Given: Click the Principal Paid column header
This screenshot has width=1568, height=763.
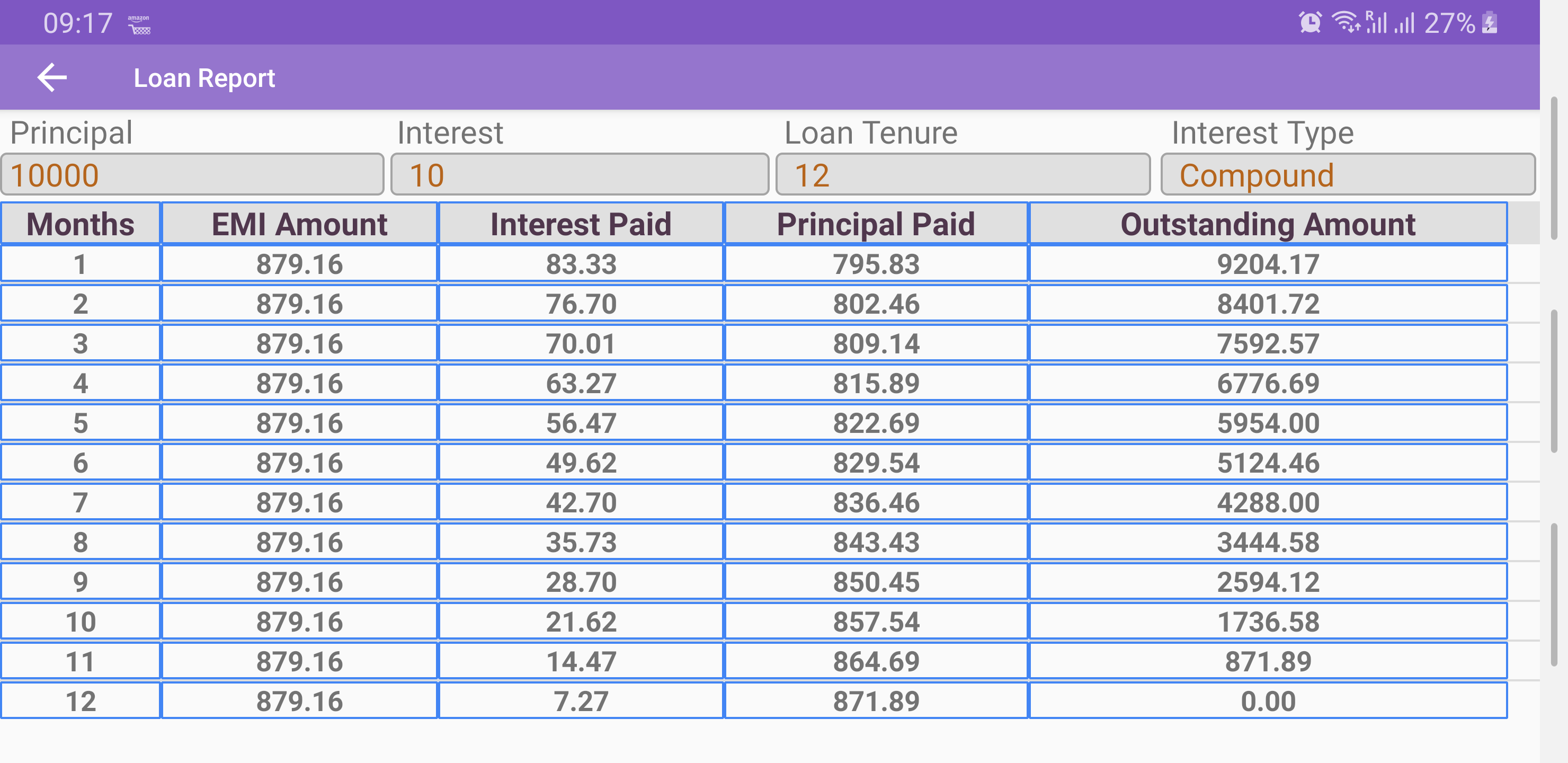Looking at the screenshot, I should (876, 224).
